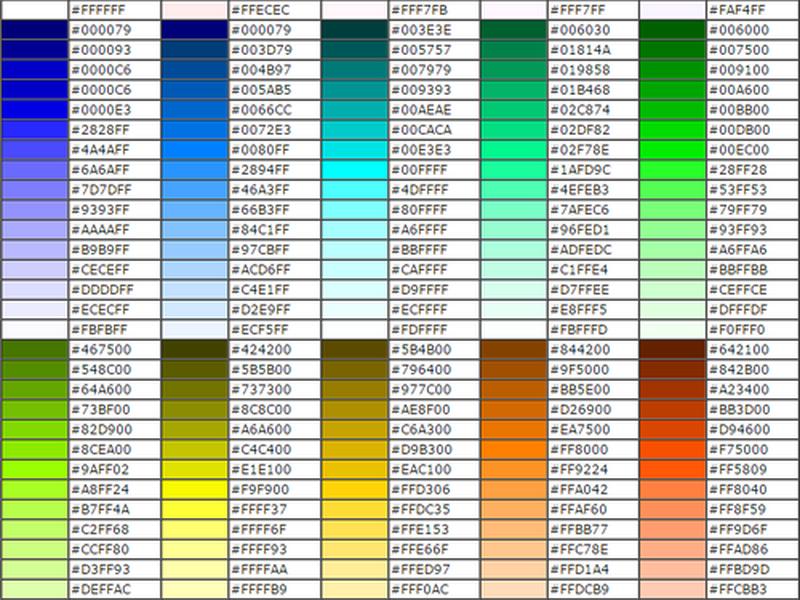Click the hex code text #02C874
Image resolution: width=800 pixels, height=600 pixels.
580,110
